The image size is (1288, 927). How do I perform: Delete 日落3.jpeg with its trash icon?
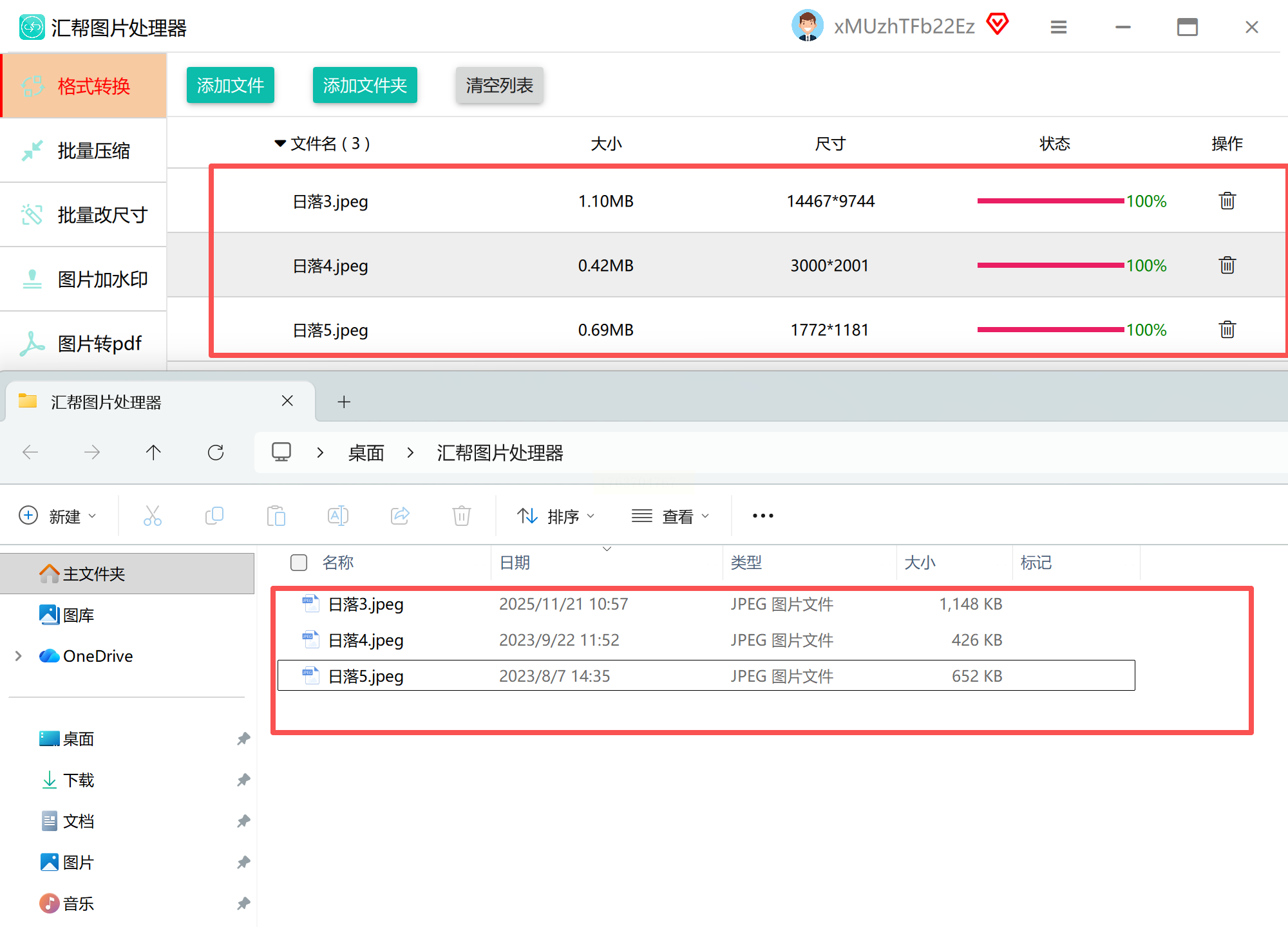pos(1227,201)
